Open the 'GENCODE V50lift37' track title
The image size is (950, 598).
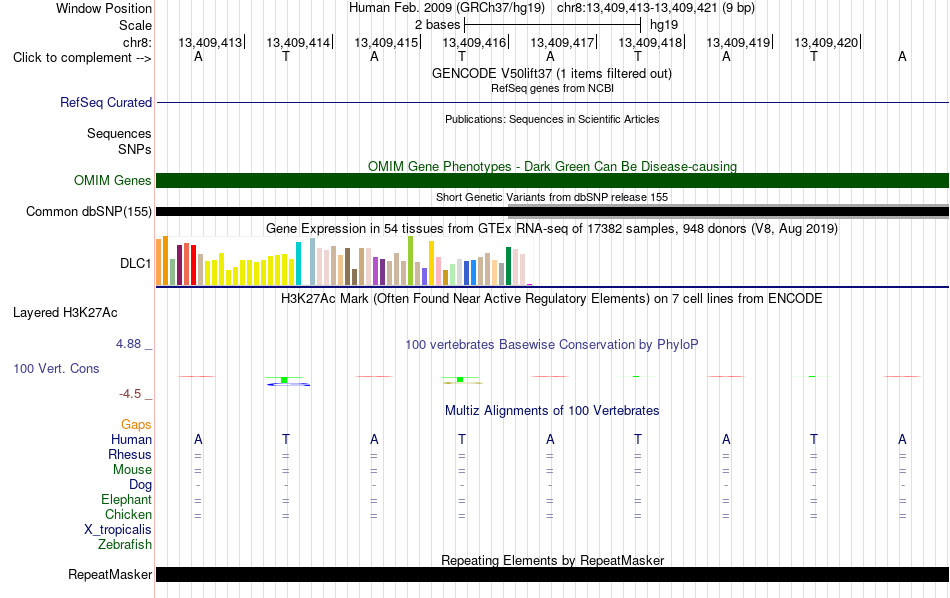552,73
